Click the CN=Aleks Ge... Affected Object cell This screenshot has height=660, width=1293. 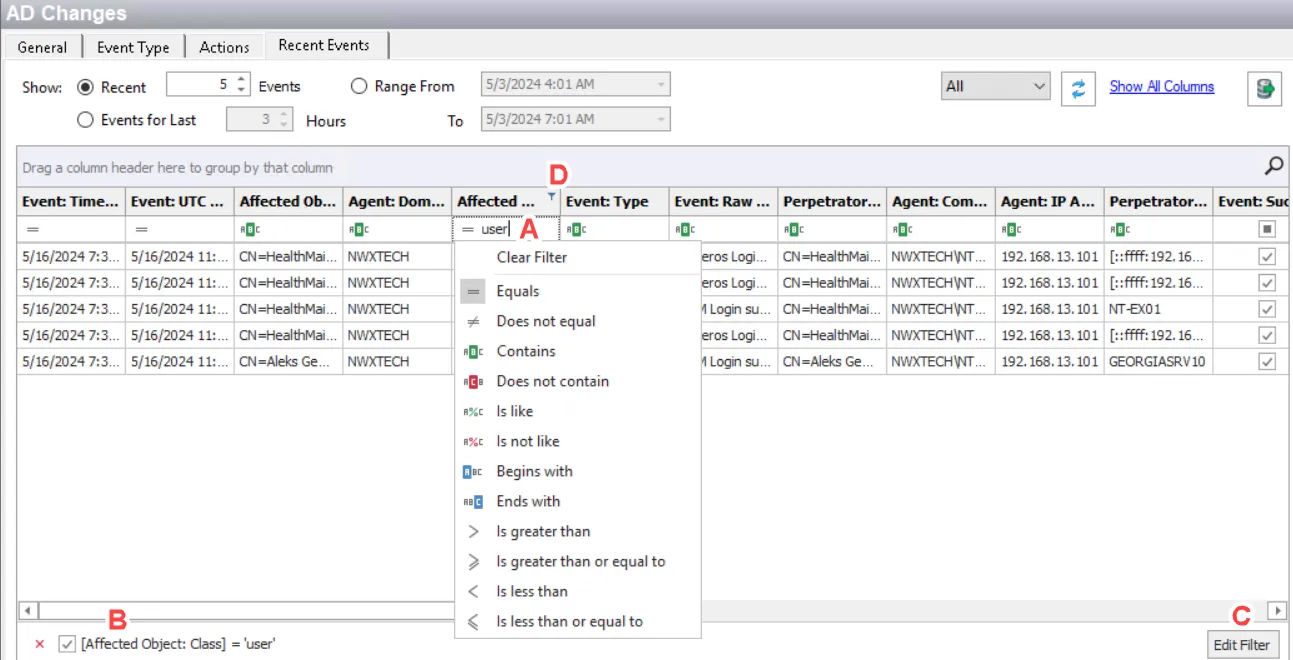pos(288,361)
